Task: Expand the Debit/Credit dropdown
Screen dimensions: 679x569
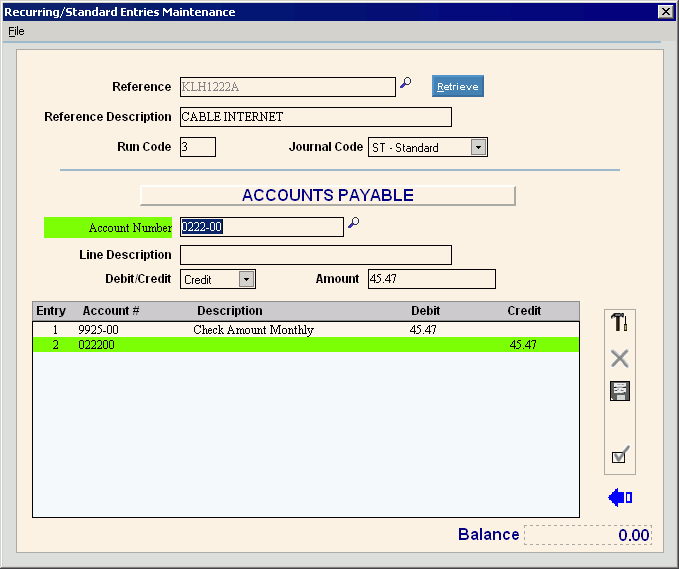Action: tap(246, 280)
